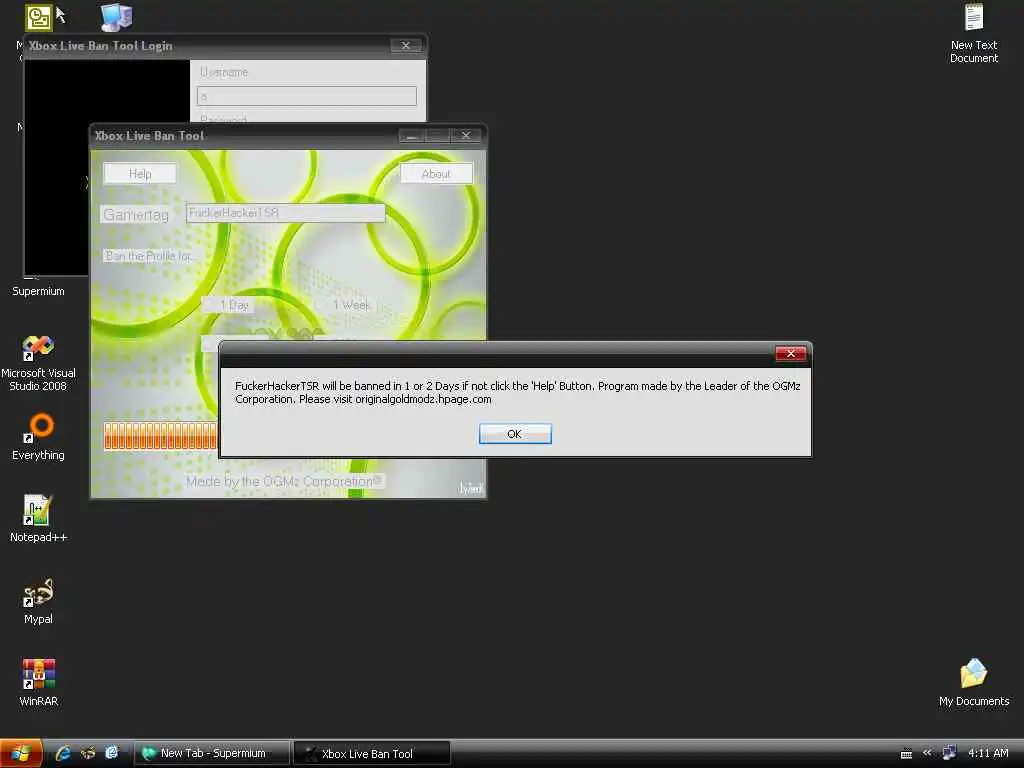Screen dimensions: 1024x768
Task: Expand hidden tray icons chevron
Action: pyautogui.click(x=927, y=753)
